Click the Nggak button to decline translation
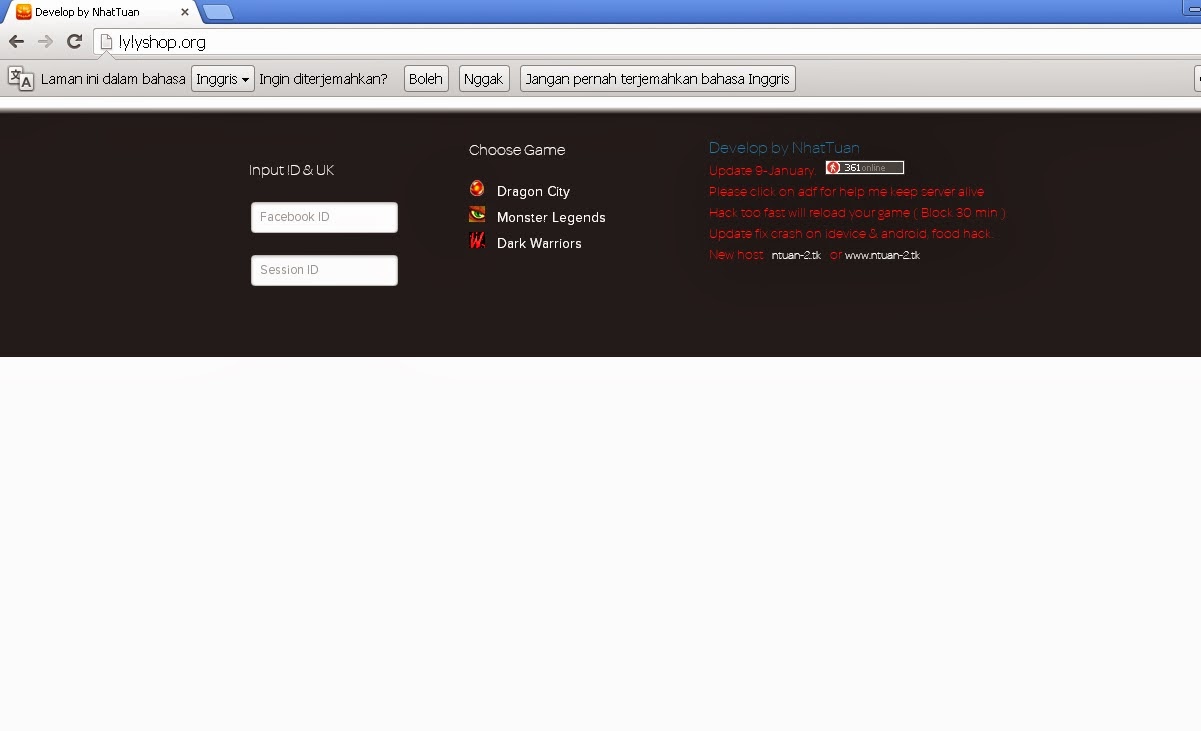Viewport: 1201px width, 731px height. [483, 78]
